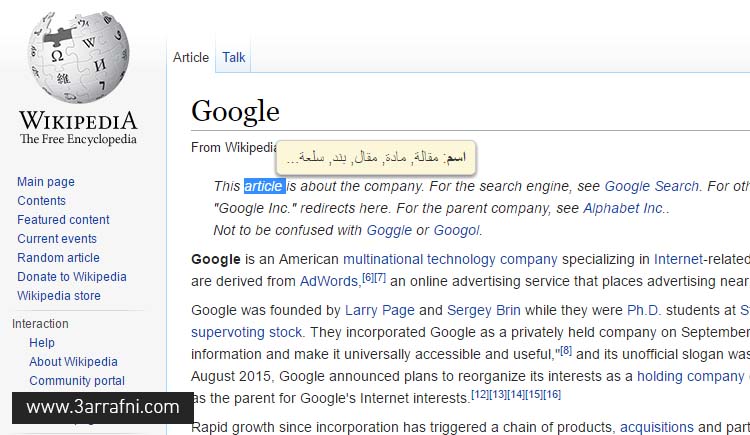The height and width of the screenshot is (435, 750).
Task: Open About Wikipedia page
Action: pyautogui.click(x=73, y=362)
